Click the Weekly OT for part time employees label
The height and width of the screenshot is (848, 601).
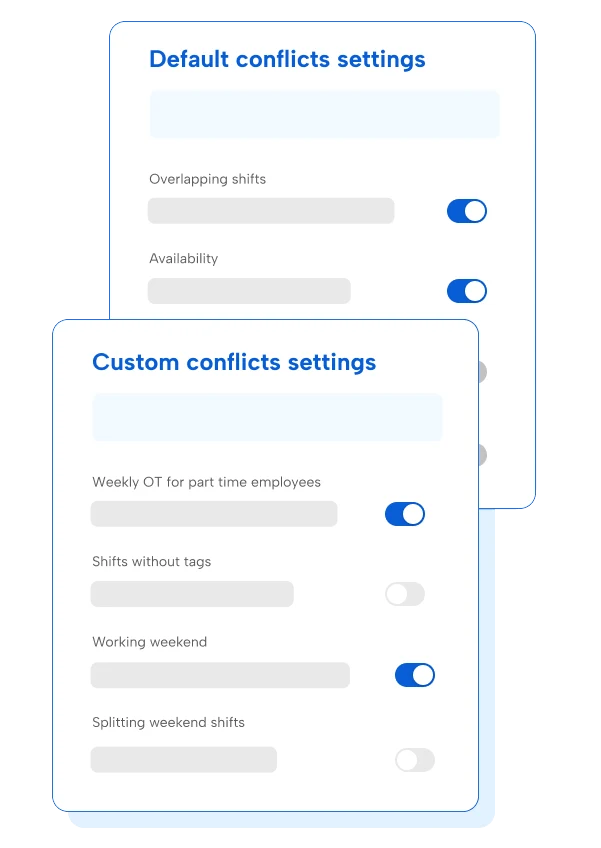pyautogui.click(x=206, y=482)
